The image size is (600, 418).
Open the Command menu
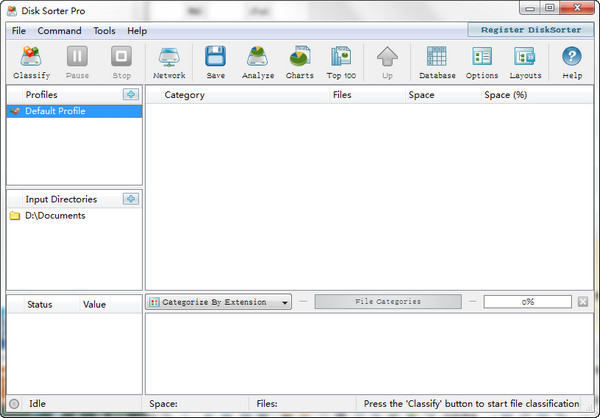60,31
